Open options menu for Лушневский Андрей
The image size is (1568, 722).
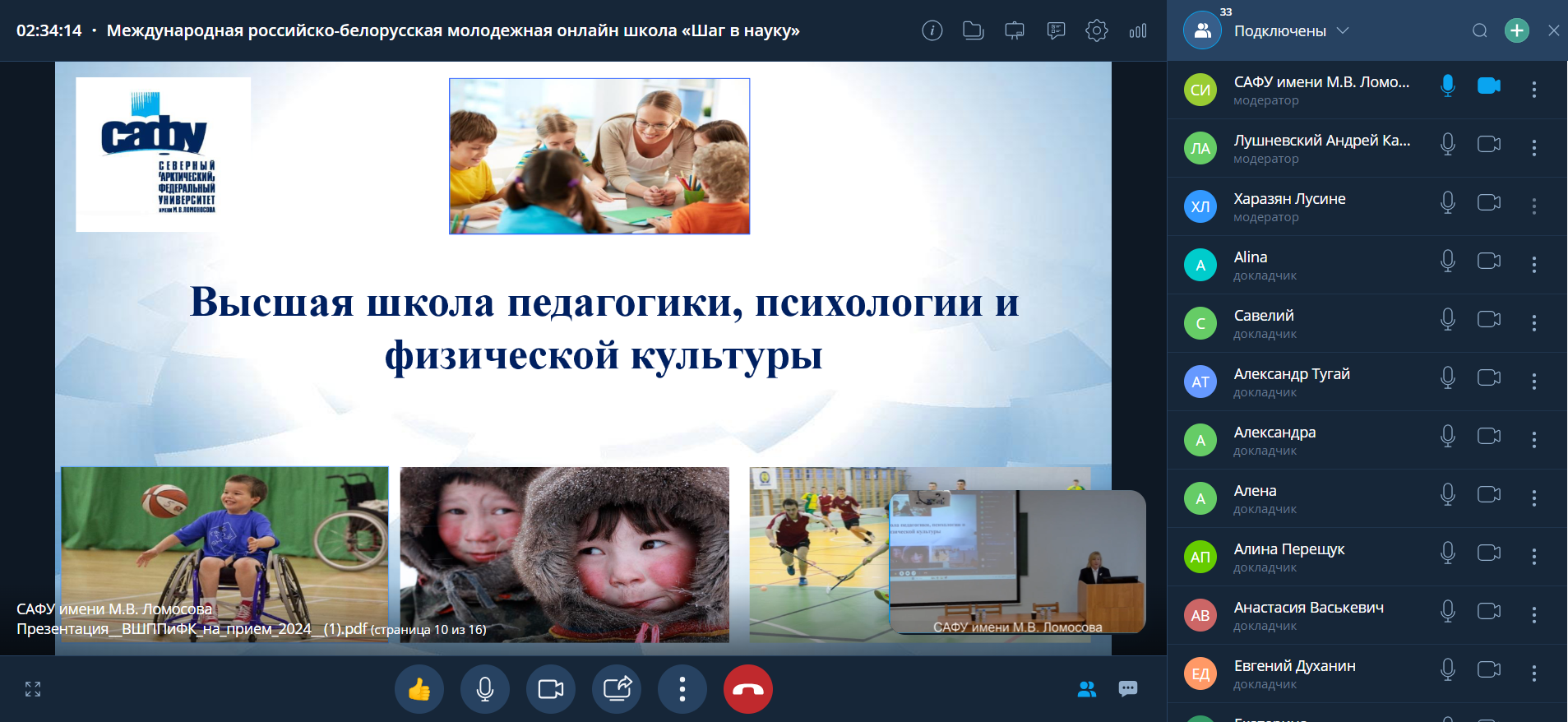(x=1534, y=148)
